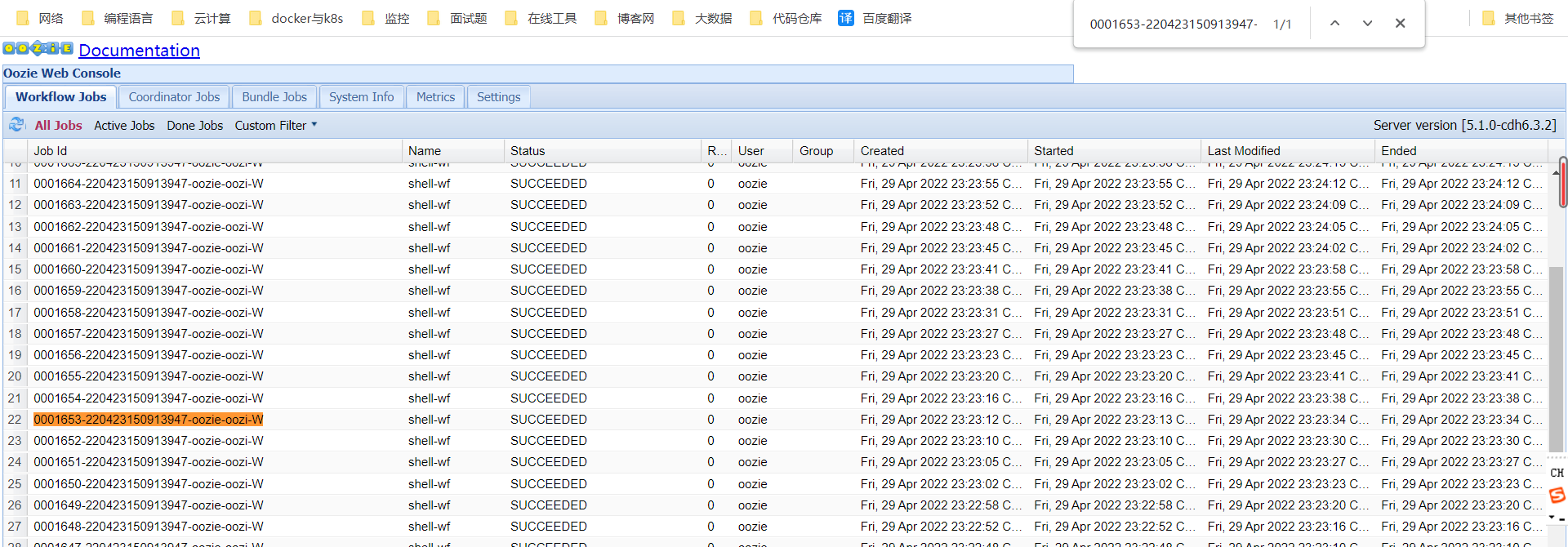Select job 0001650-220423150913947-oozie-oozi-W
1568x547 pixels.
click(149, 483)
